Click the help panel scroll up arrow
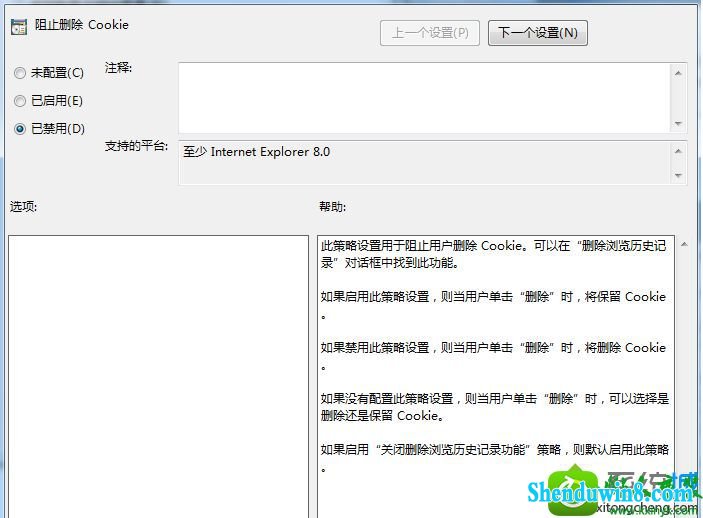The image size is (703, 518). click(684, 244)
